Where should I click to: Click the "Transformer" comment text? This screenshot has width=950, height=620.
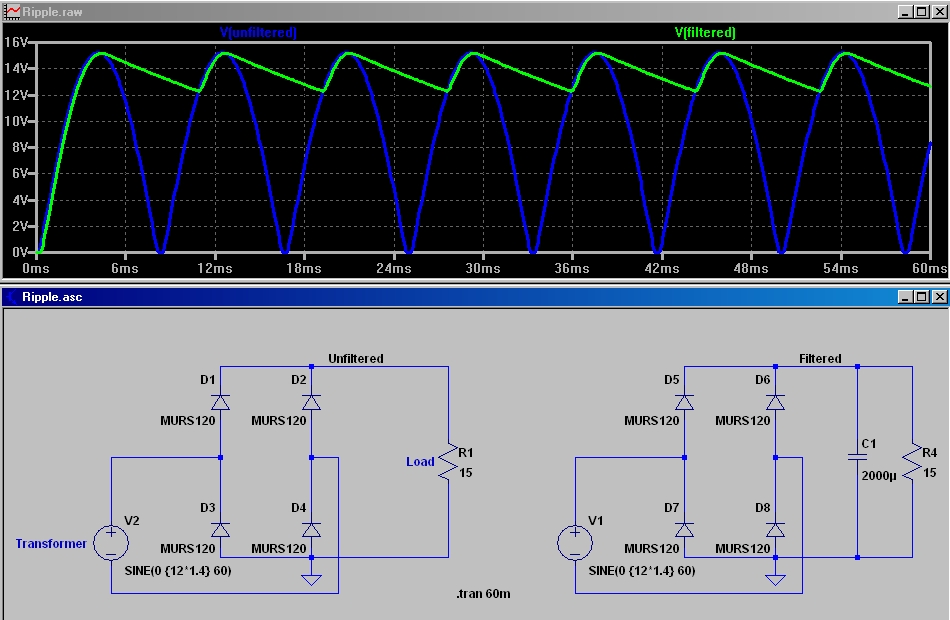51,544
